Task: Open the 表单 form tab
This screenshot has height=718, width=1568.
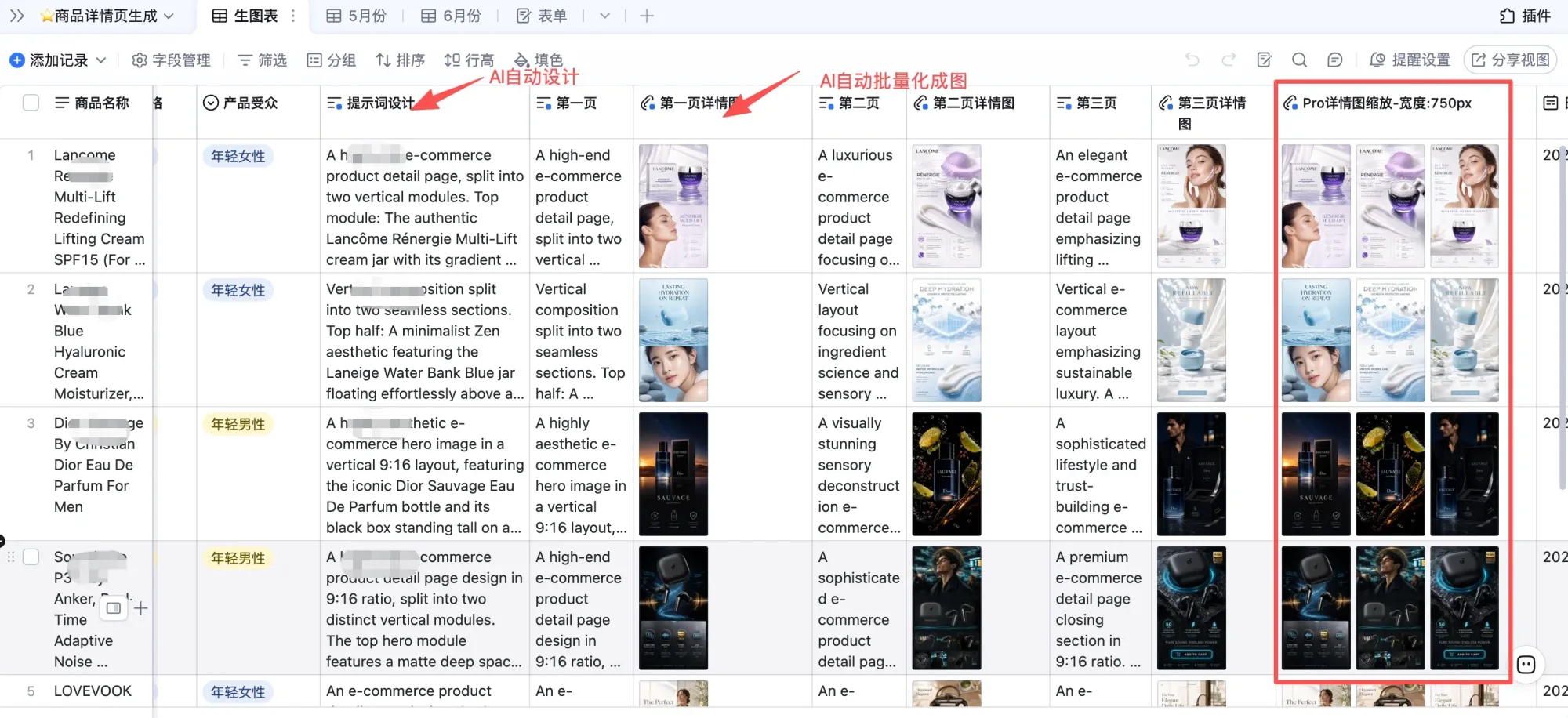Action: coord(542,16)
